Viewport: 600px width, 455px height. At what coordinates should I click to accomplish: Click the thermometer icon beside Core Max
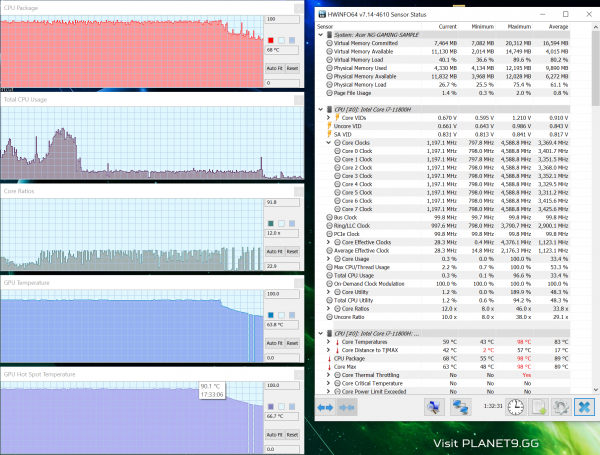tap(329, 367)
